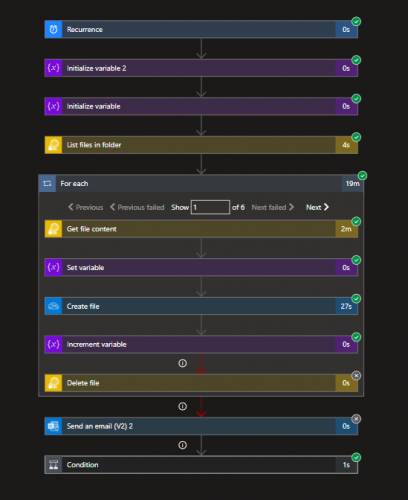Viewport: 408px width, 500px height.
Task: Click the For each loop icon
Action: [x=47, y=183]
